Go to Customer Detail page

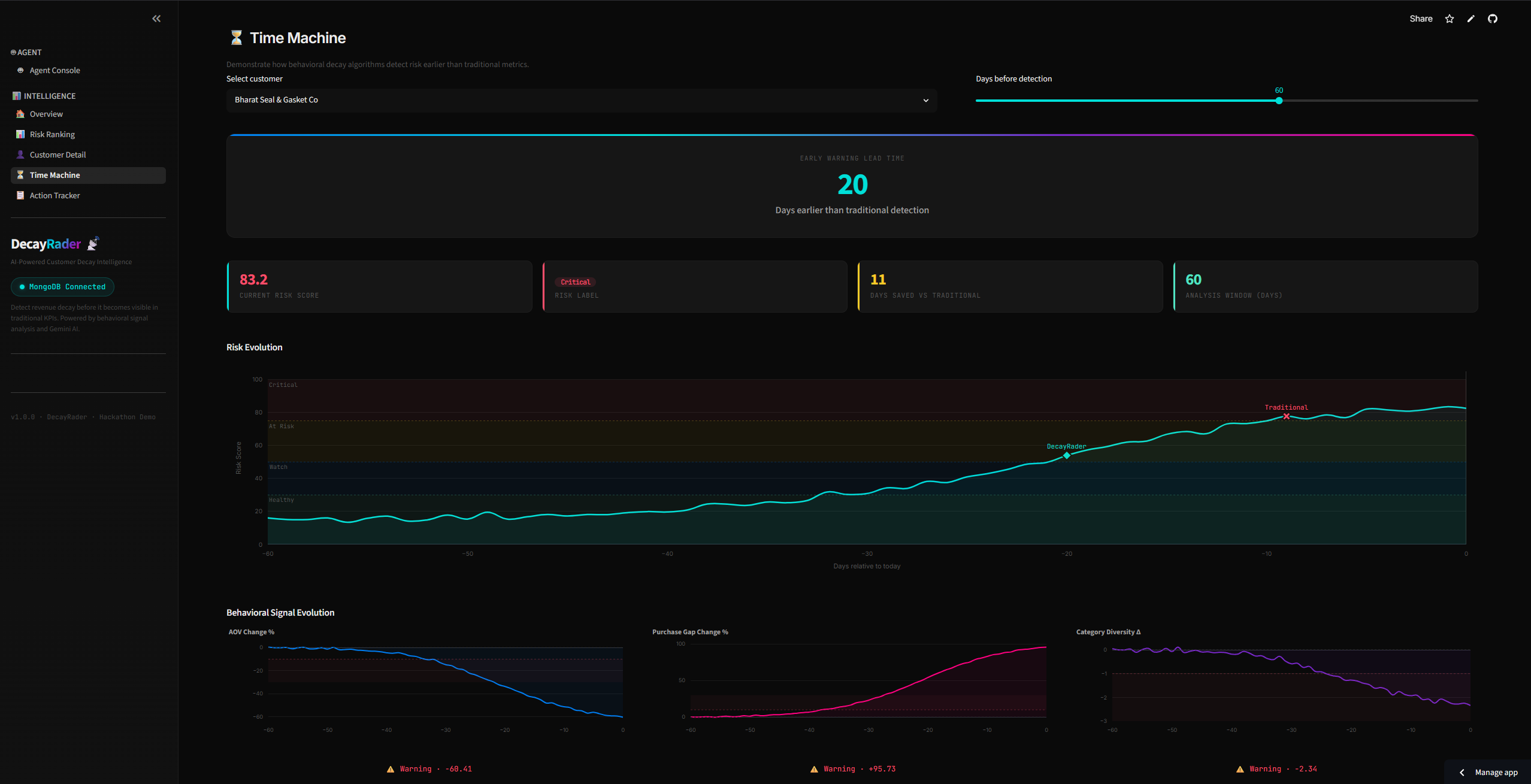tap(58, 155)
